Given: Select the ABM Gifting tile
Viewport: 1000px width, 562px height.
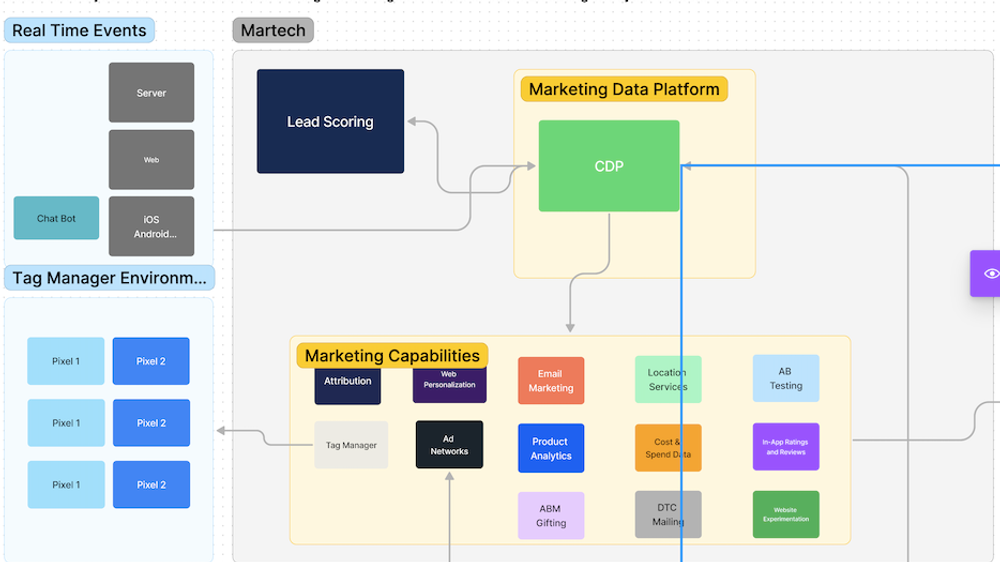Looking at the screenshot, I should pos(551,515).
